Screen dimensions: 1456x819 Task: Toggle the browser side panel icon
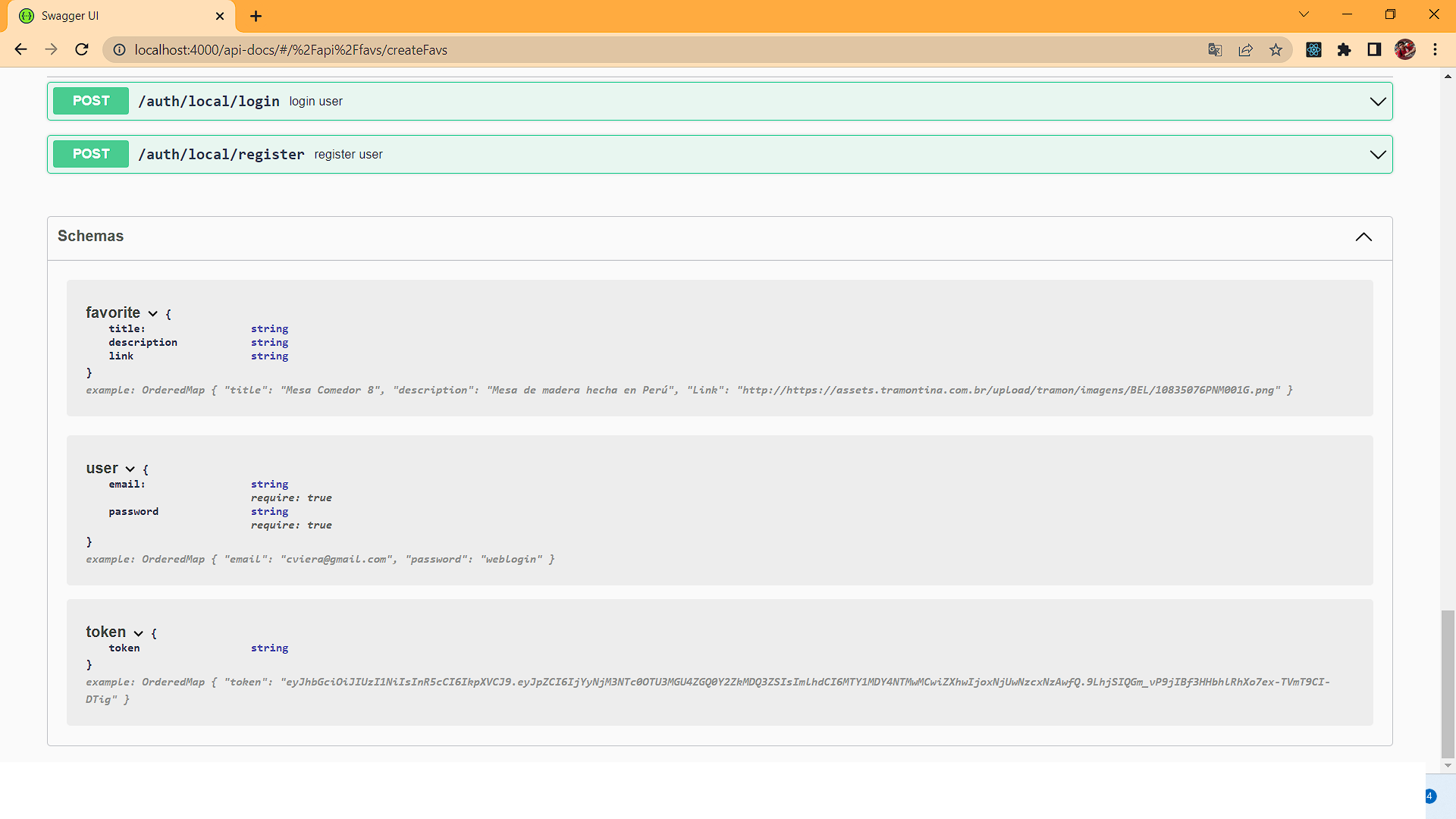coord(1374,50)
